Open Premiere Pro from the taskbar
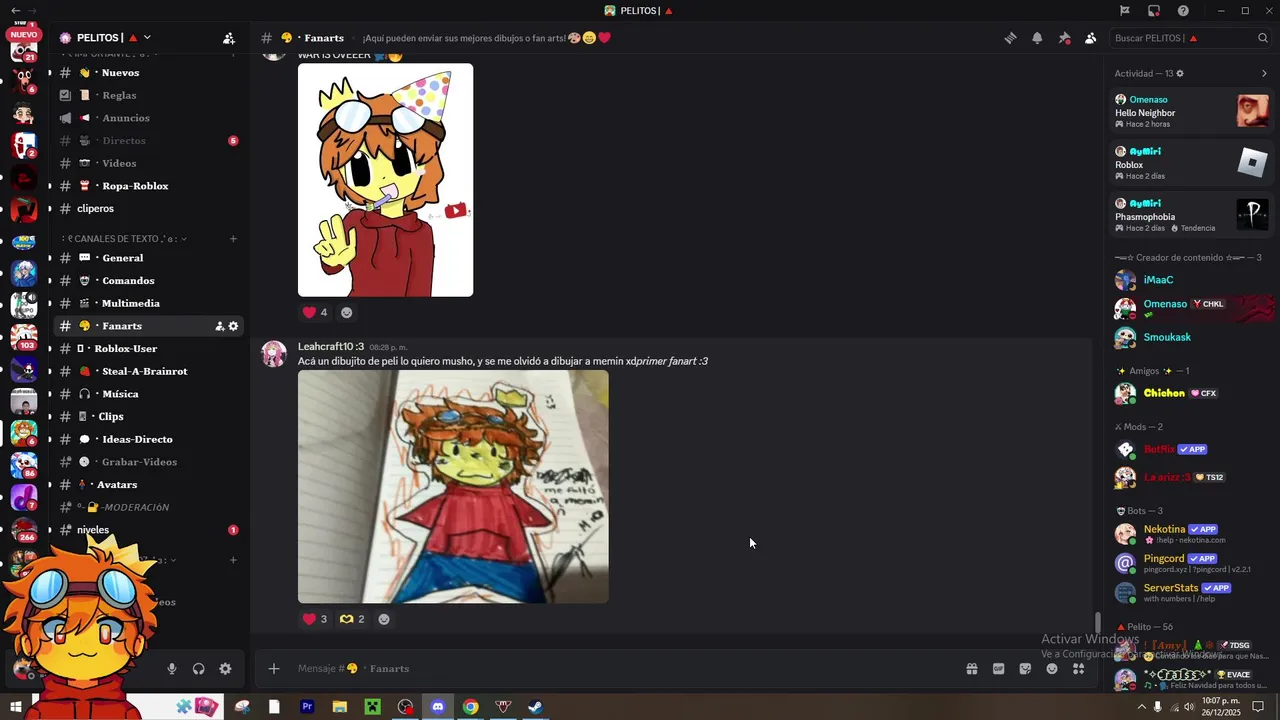 [307, 707]
